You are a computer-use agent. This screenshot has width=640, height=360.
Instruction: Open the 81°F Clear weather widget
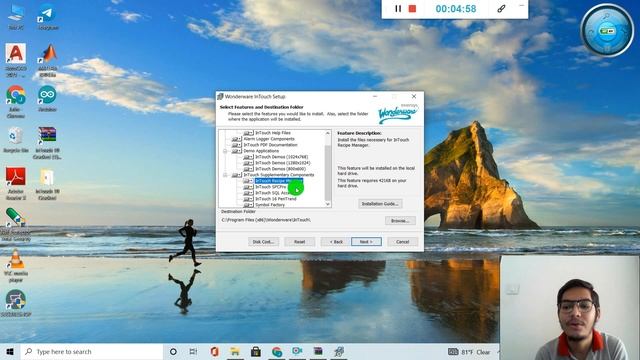(469, 351)
